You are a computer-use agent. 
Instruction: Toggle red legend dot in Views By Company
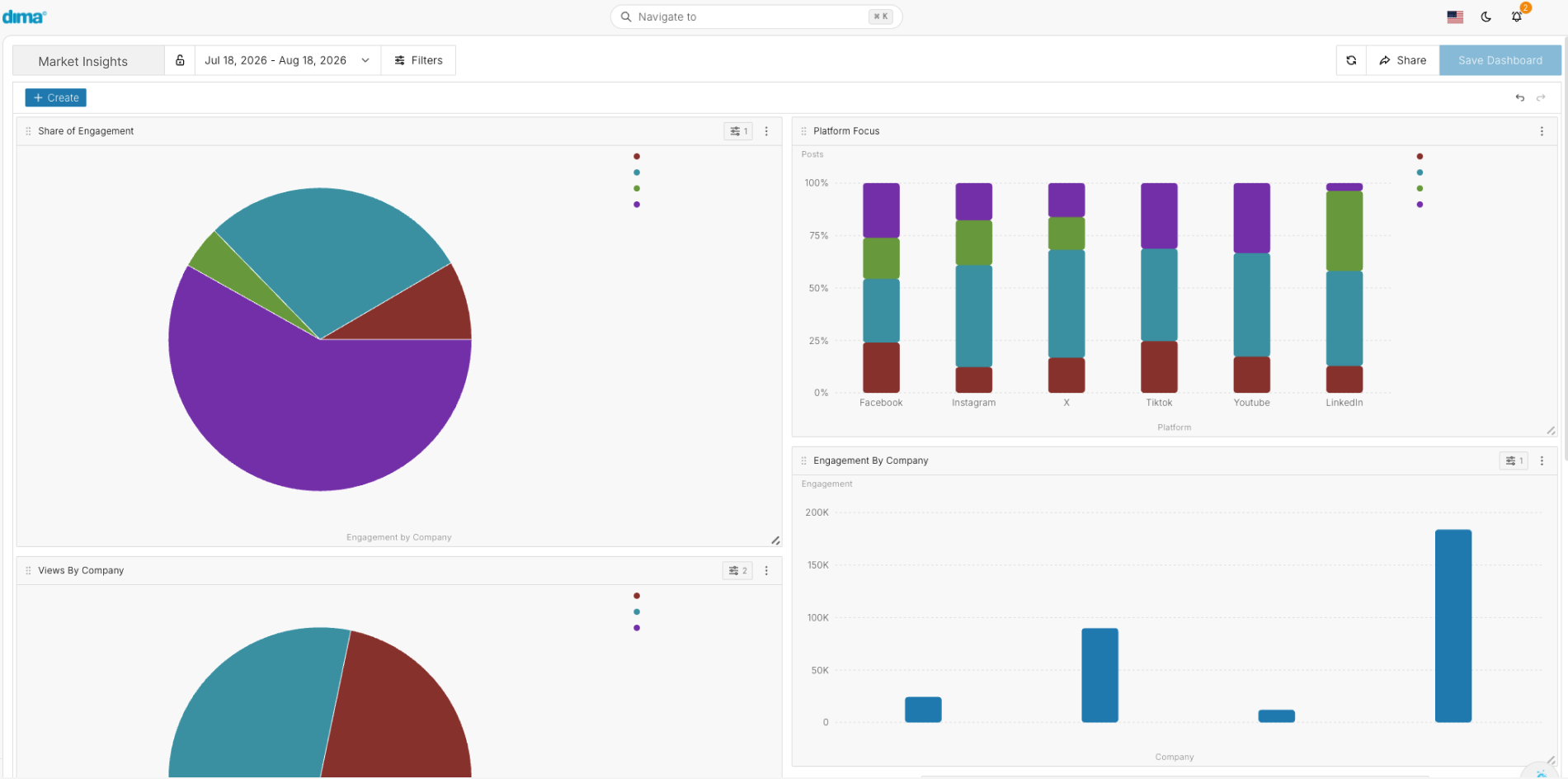click(637, 596)
